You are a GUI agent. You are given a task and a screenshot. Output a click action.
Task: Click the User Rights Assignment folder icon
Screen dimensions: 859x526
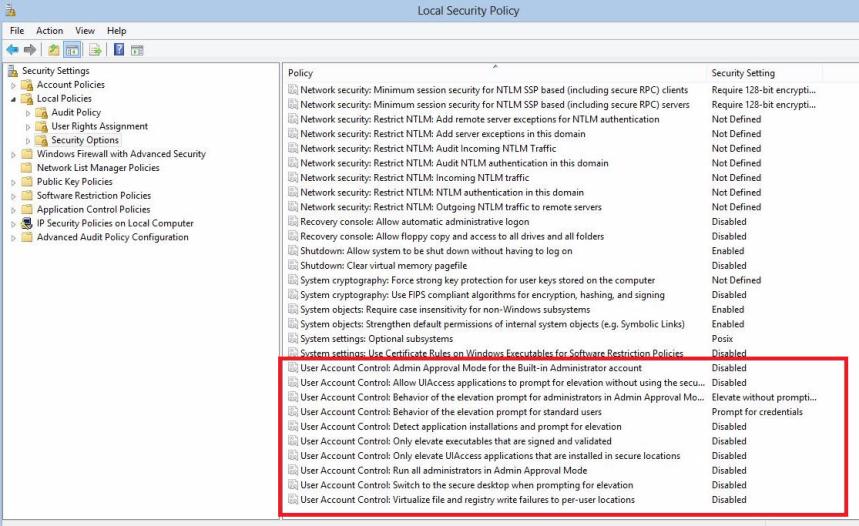[42, 126]
